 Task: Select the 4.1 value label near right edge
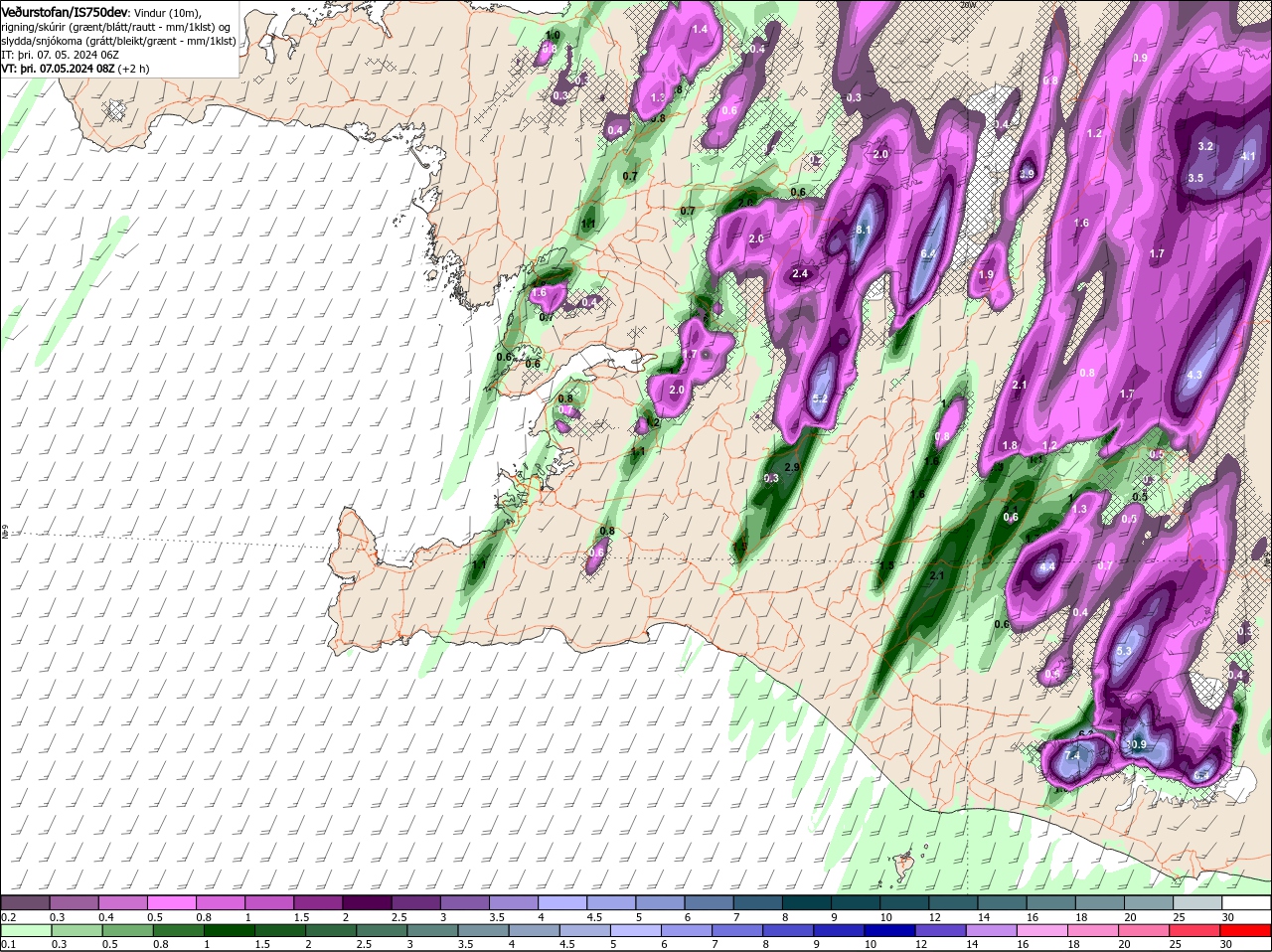(x=1248, y=156)
